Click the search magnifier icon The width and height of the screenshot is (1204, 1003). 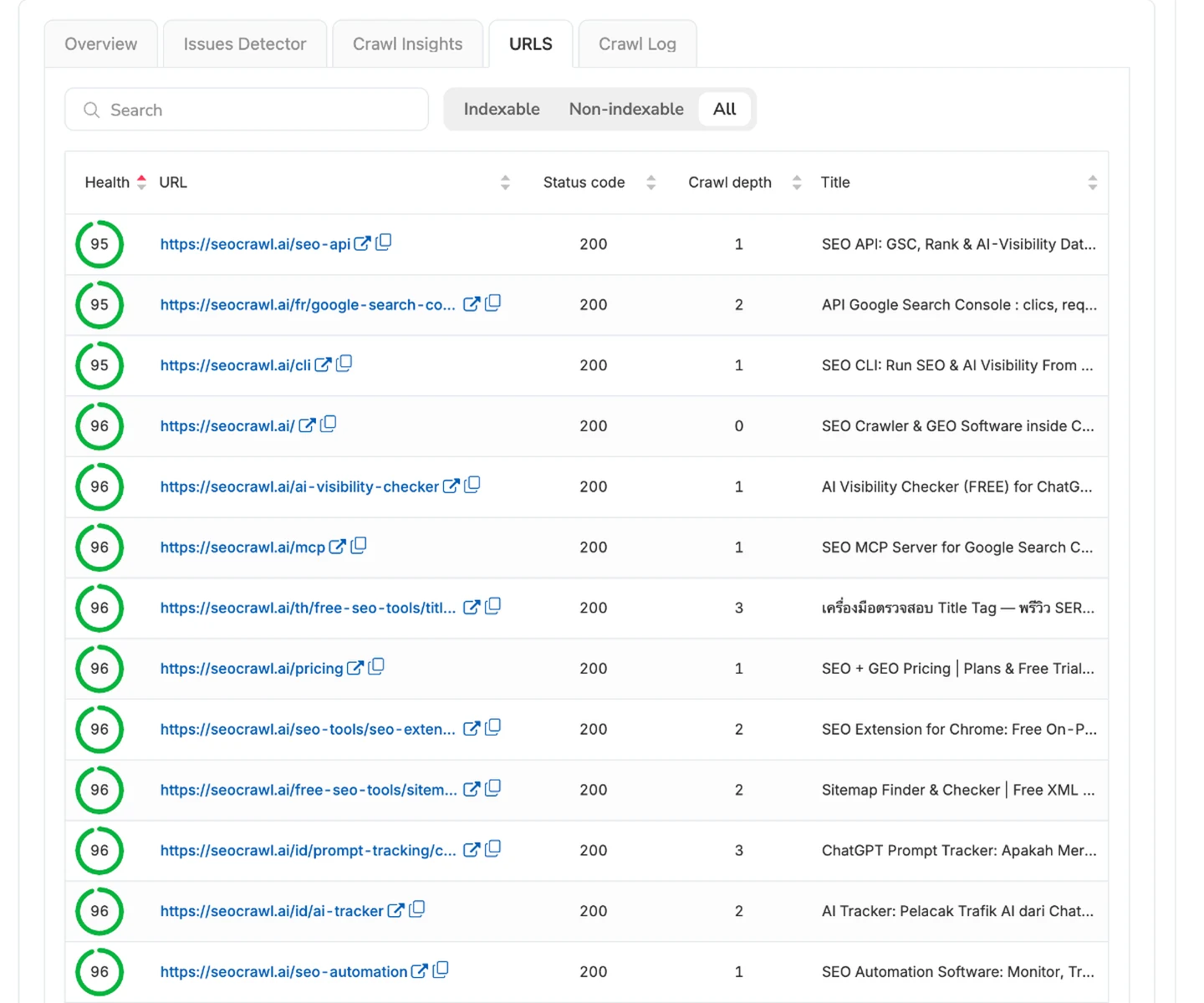point(92,109)
